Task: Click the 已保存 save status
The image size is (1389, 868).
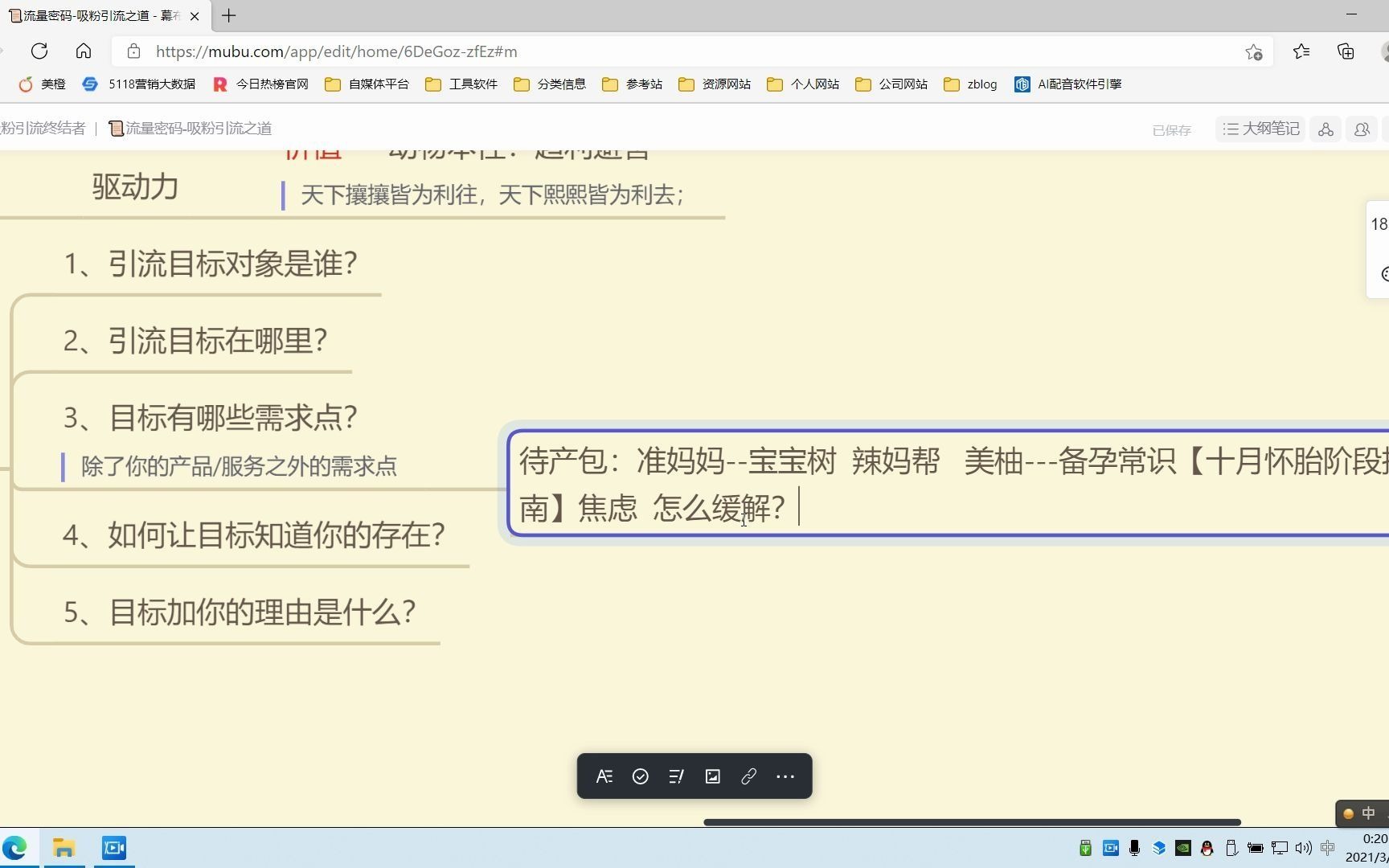Action: coord(1171,130)
